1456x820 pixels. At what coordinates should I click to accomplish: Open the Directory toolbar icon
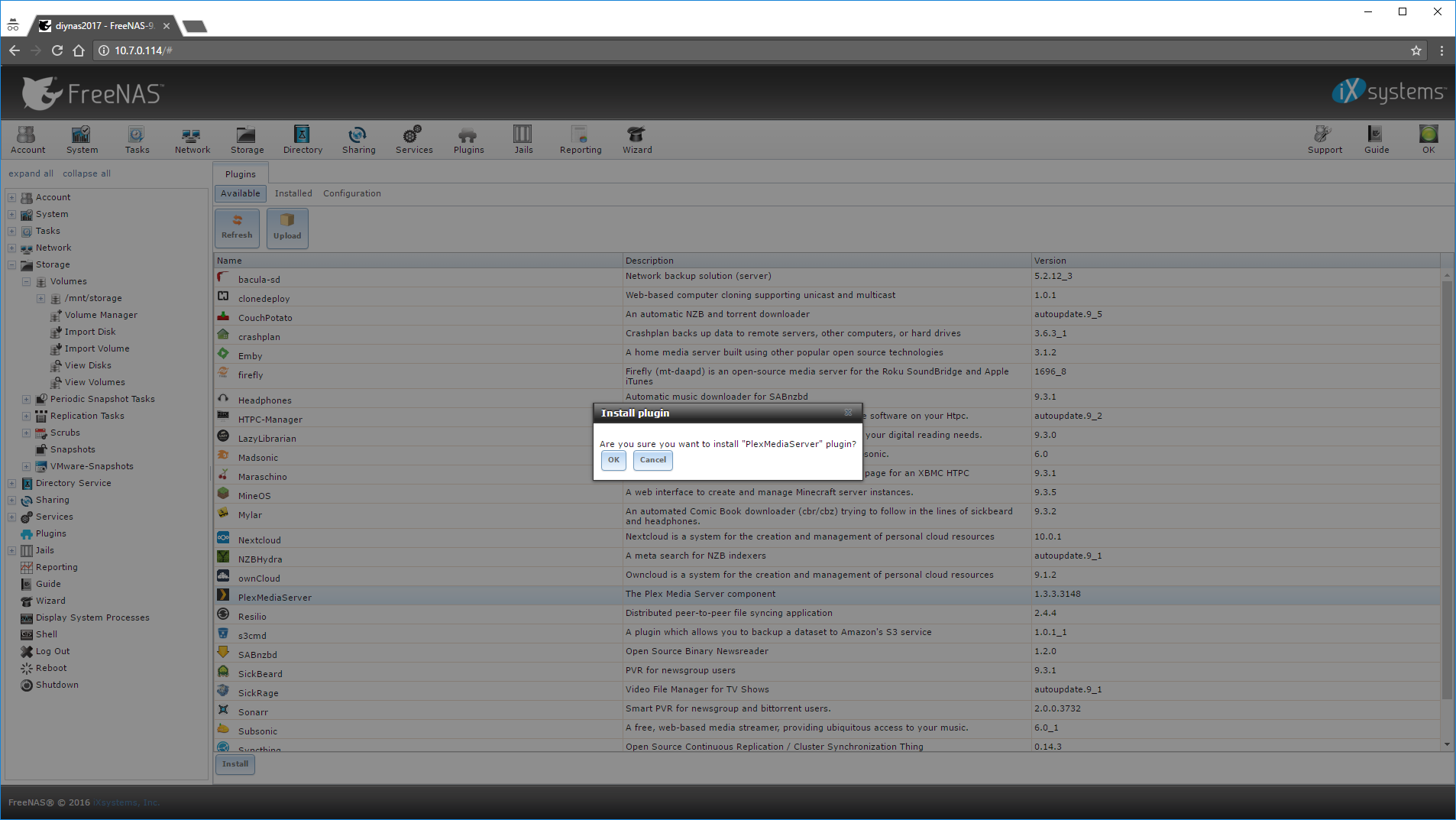click(x=303, y=140)
